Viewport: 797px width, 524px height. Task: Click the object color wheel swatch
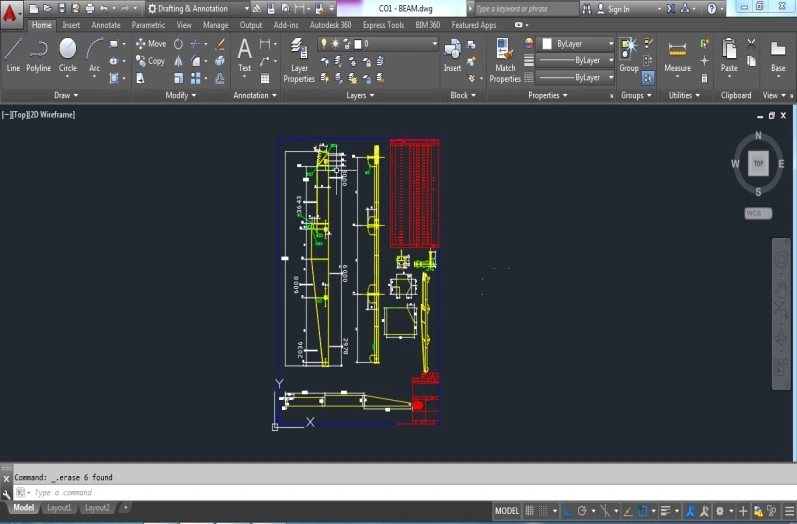529,44
